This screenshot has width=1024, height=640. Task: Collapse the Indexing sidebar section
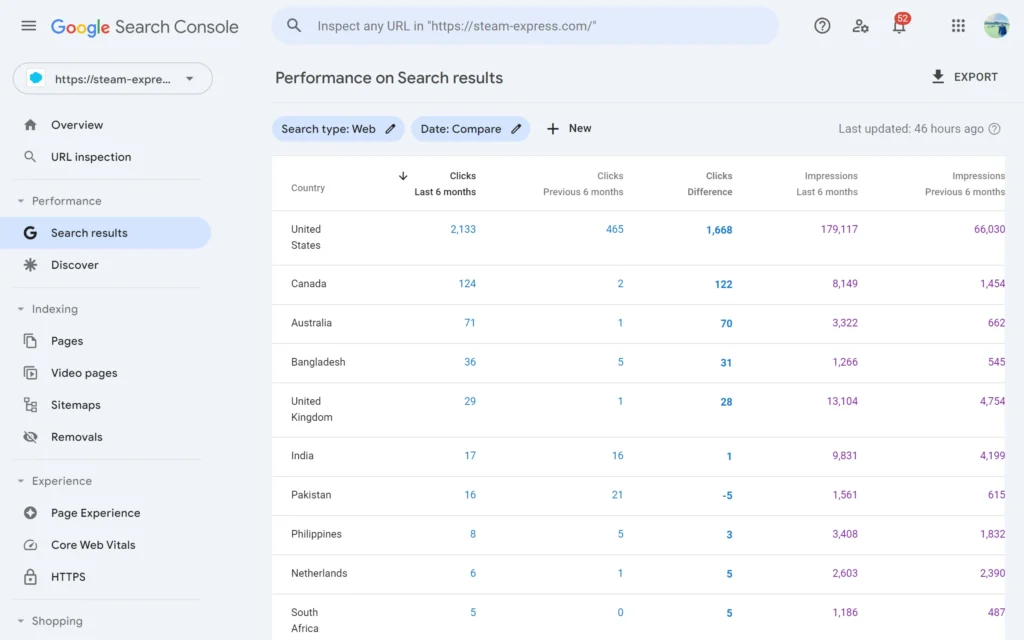(21, 309)
